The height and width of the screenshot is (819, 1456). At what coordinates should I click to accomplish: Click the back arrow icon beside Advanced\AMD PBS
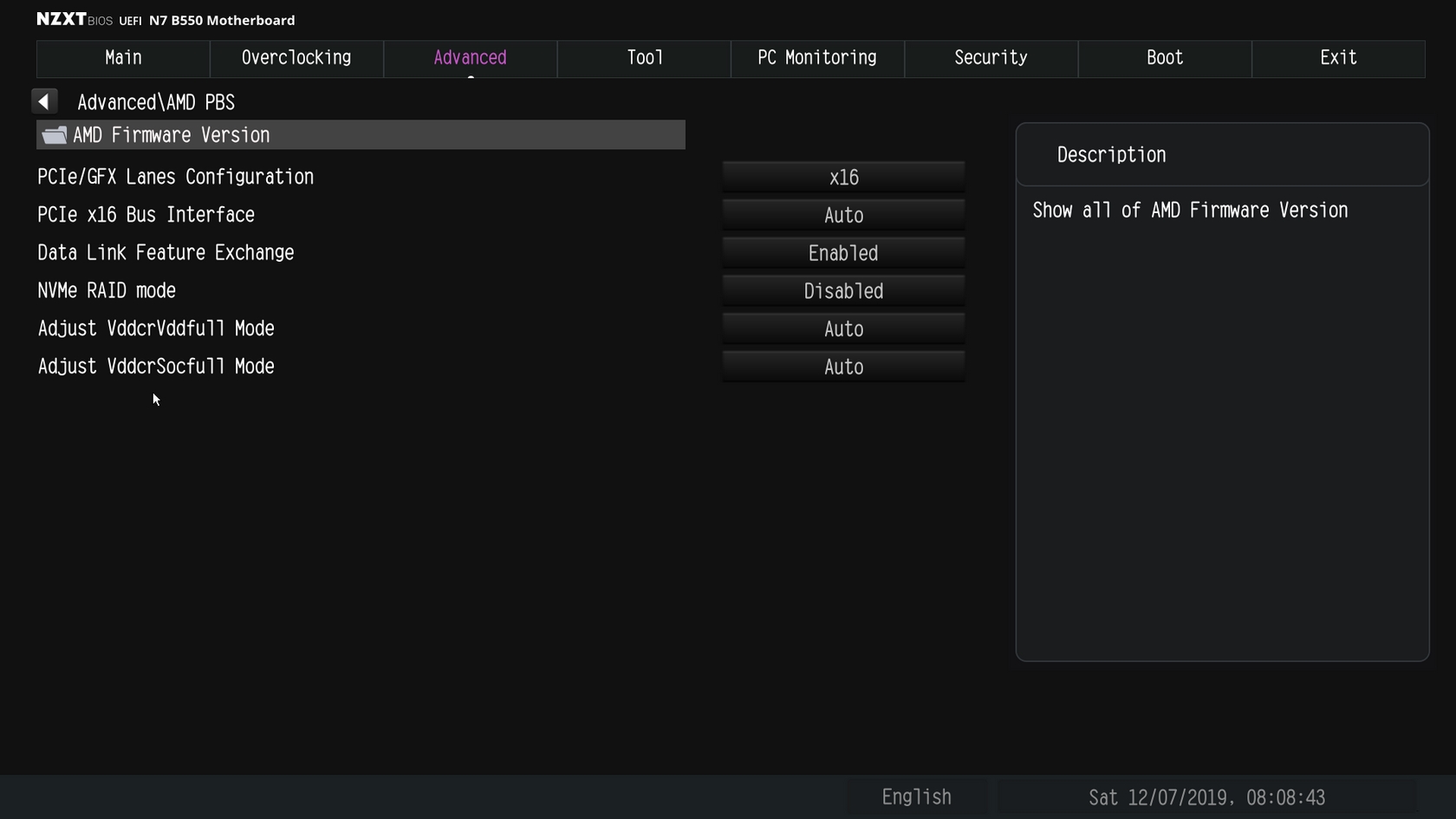tap(44, 101)
